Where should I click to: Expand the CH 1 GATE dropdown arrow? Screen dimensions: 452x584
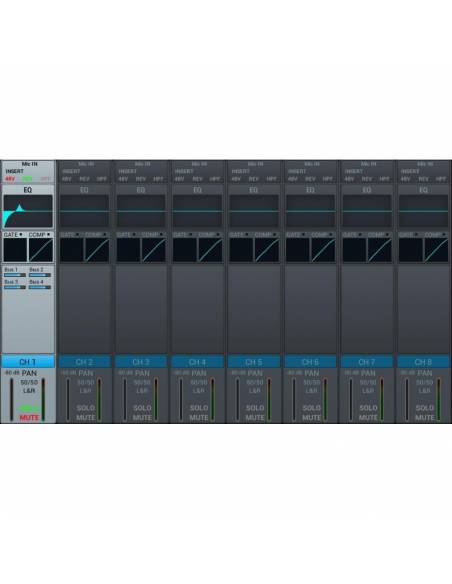[21, 235]
